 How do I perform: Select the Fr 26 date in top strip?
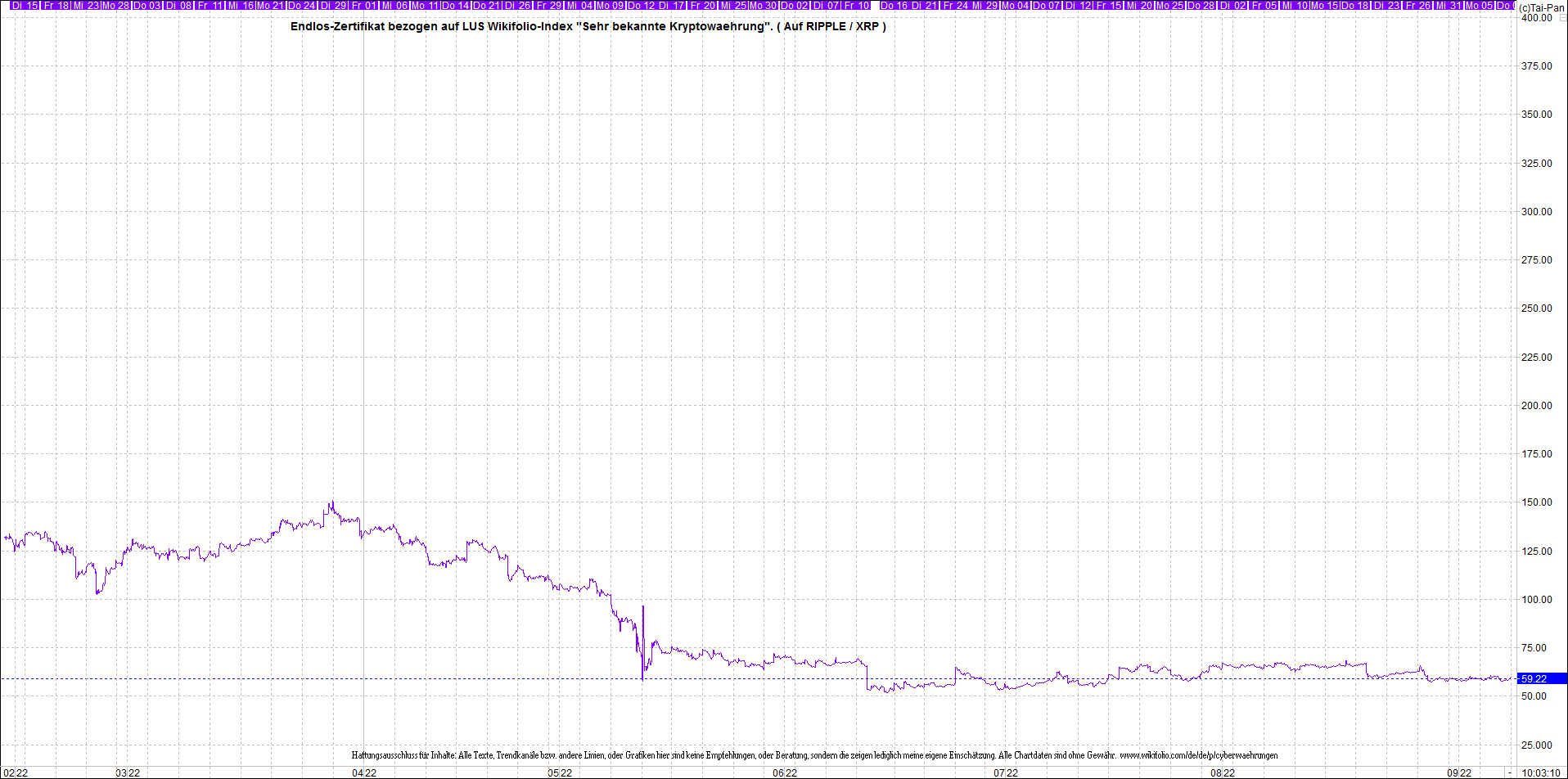[1417, 6]
